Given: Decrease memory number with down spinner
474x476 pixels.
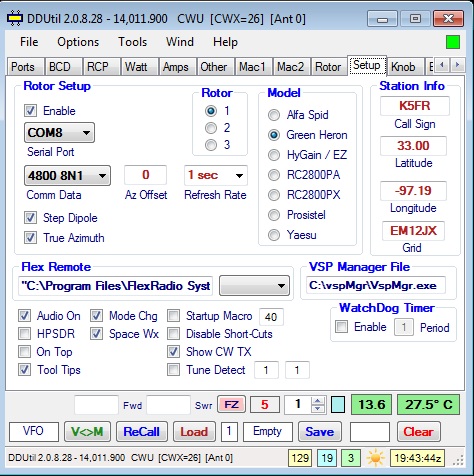Looking at the screenshot, I should pyautogui.click(x=318, y=409).
